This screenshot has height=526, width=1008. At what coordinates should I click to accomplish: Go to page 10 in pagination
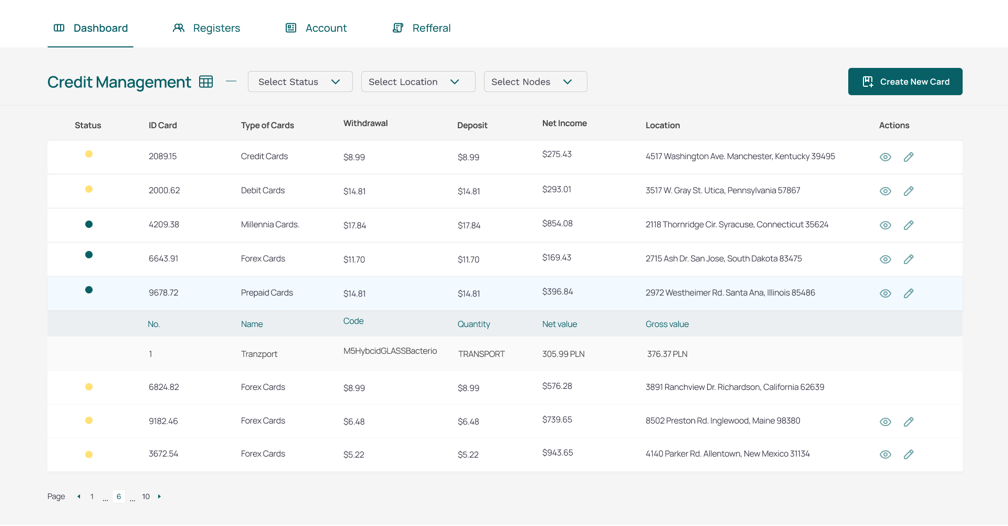click(146, 496)
